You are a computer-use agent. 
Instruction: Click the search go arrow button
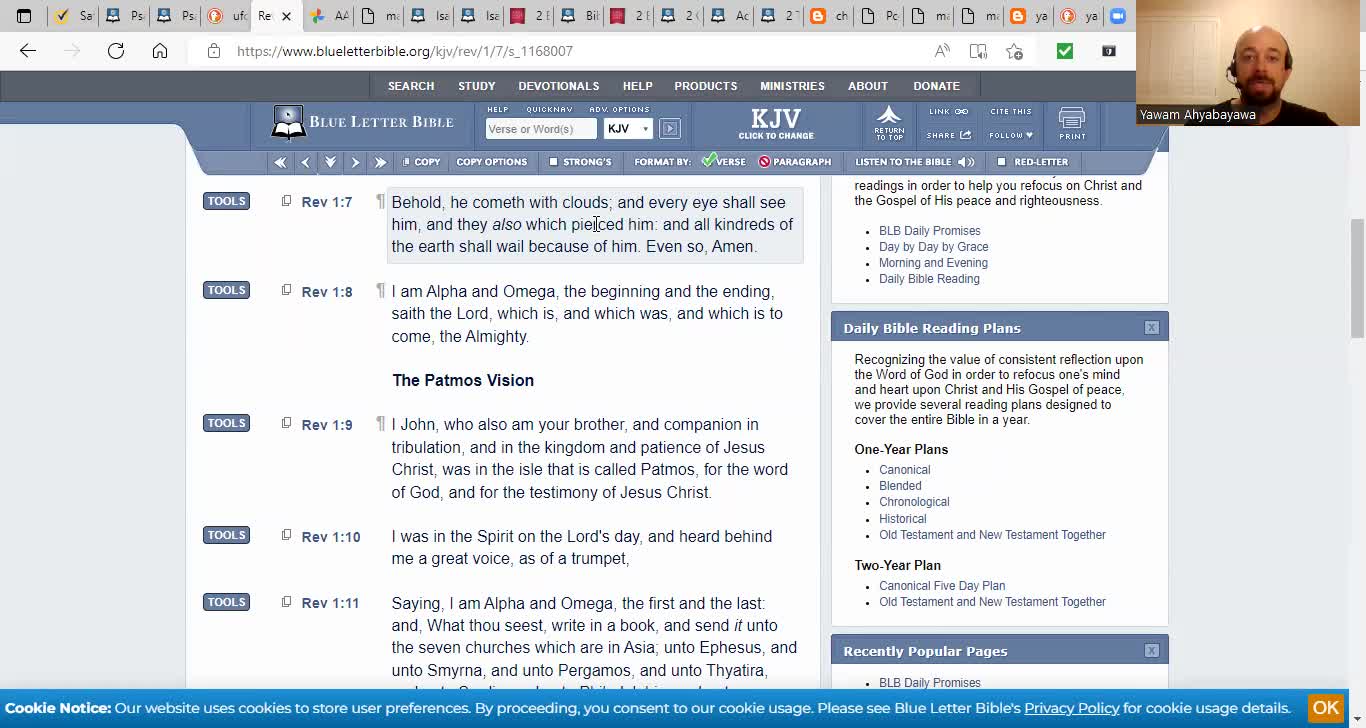click(x=670, y=128)
